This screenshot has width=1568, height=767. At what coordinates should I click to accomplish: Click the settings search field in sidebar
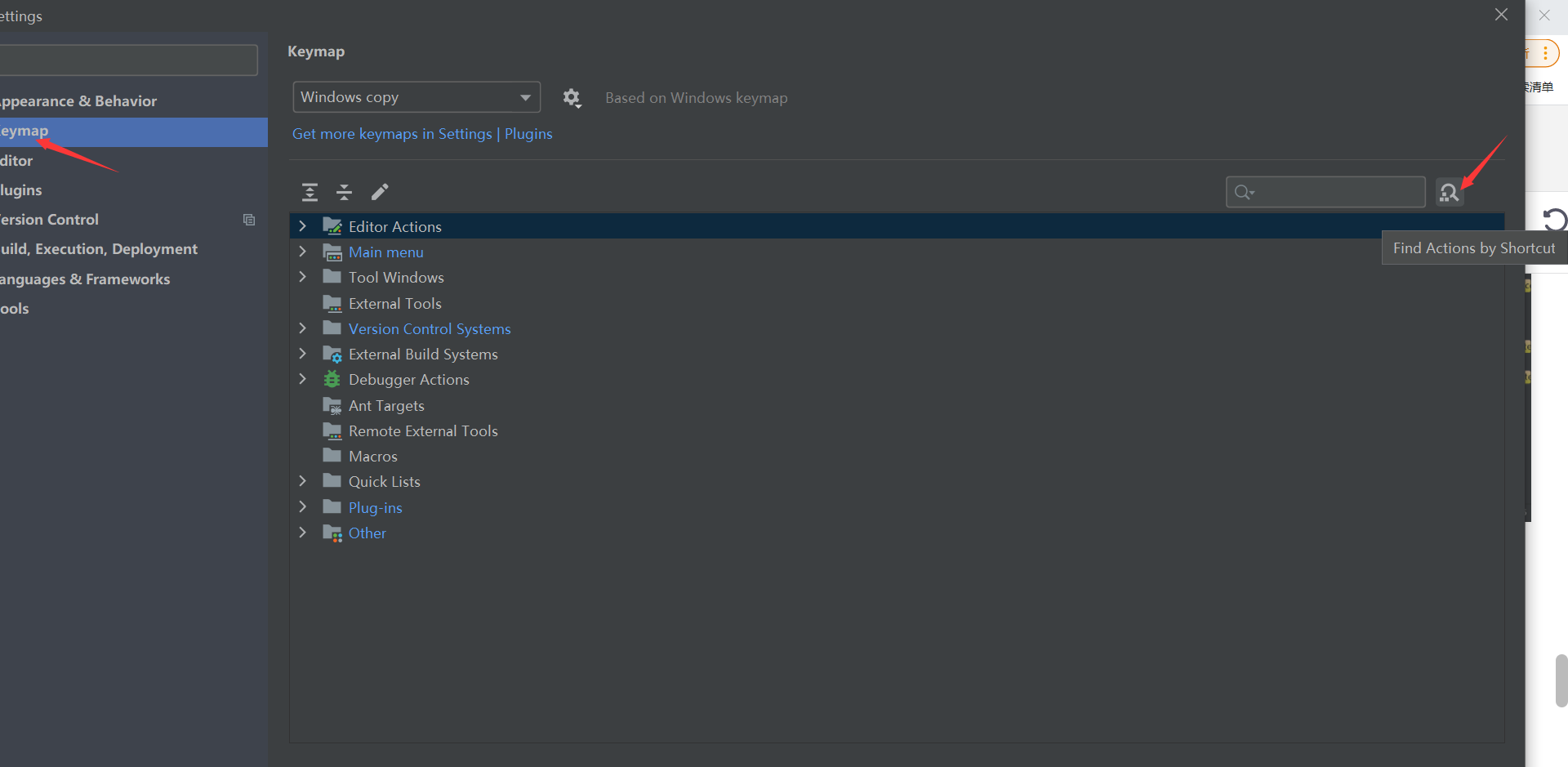pyautogui.click(x=128, y=60)
